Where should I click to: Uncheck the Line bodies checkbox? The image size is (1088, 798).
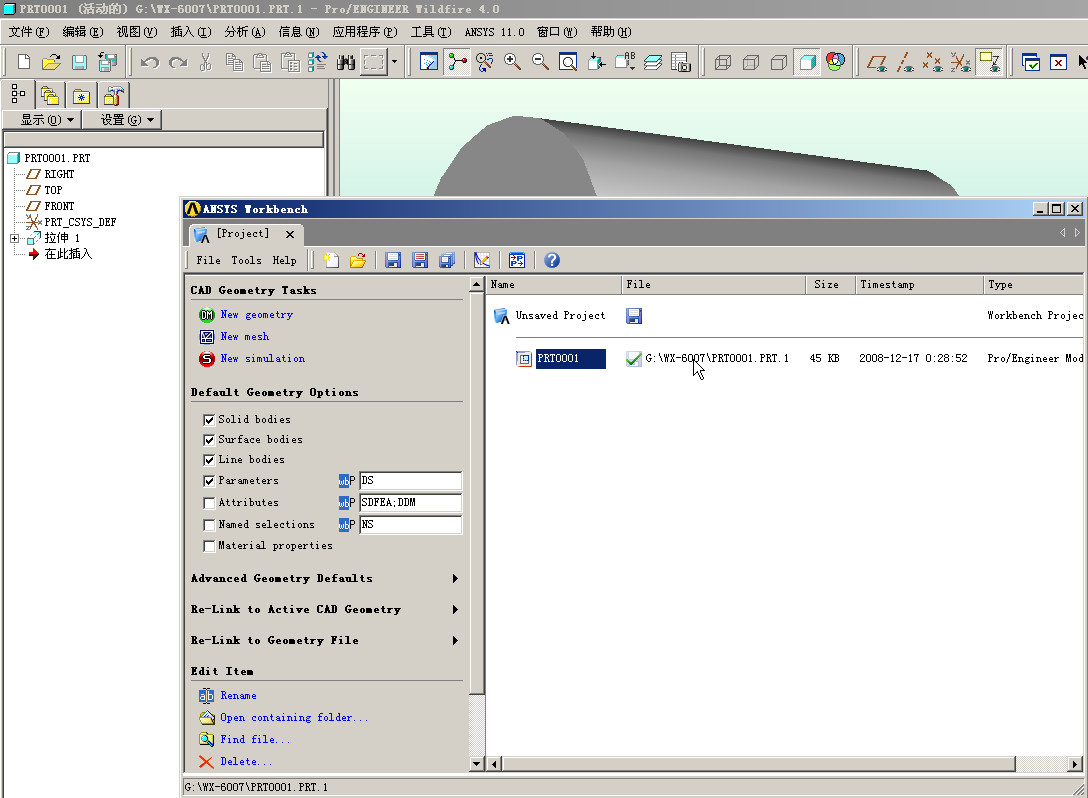pyautogui.click(x=209, y=460)
